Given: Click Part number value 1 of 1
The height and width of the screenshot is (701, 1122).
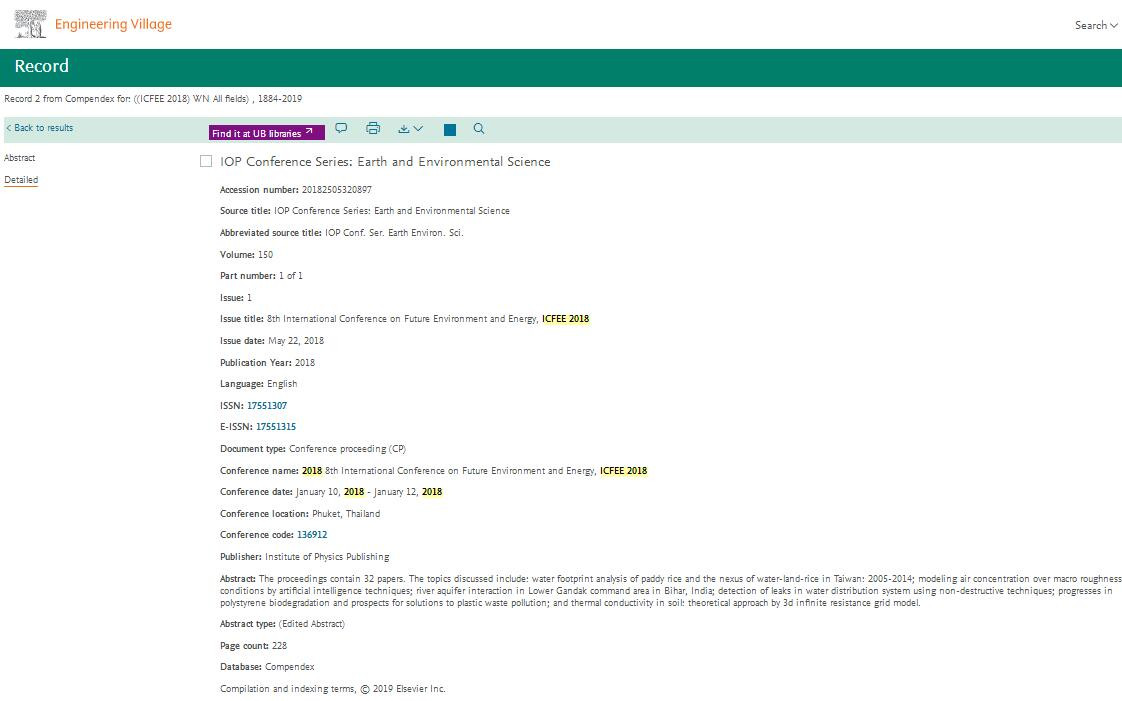Looking at the screenshot, I should (291, 276).
